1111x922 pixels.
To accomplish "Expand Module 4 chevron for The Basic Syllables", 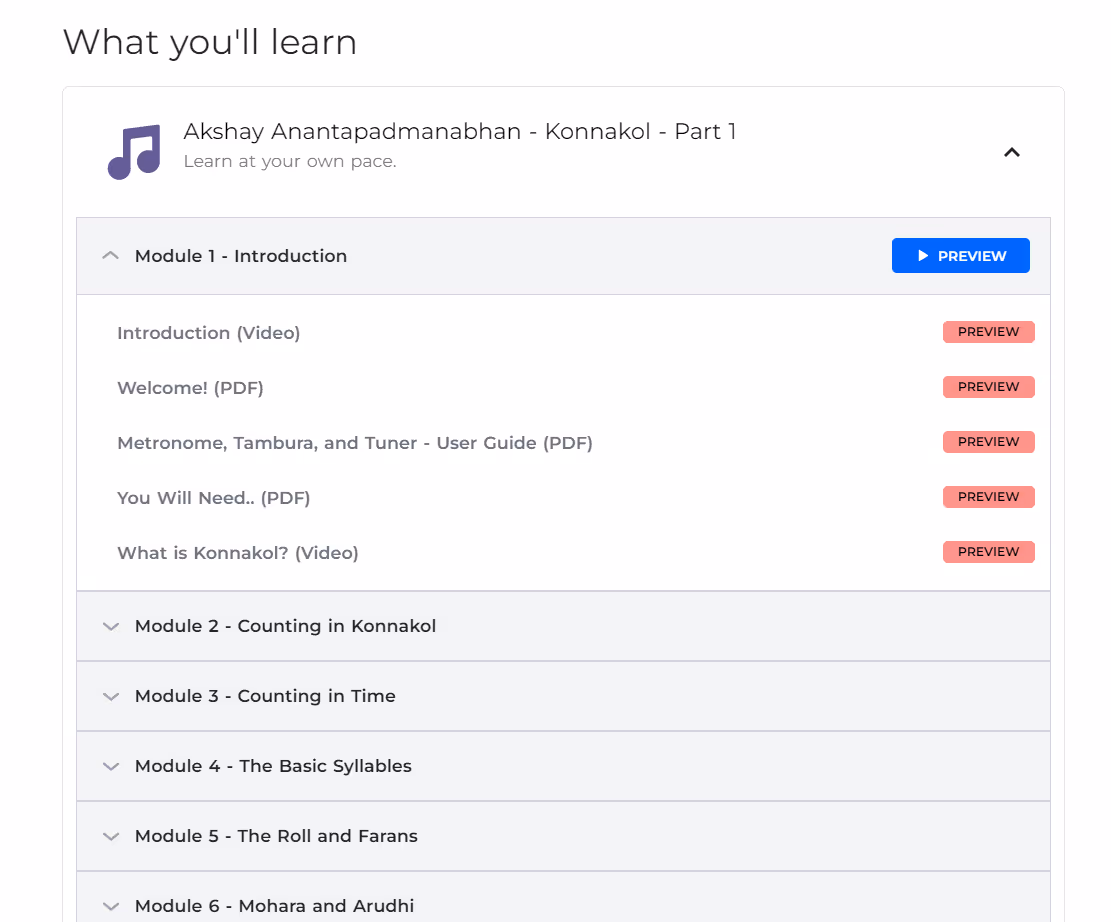I will (111, 766).
